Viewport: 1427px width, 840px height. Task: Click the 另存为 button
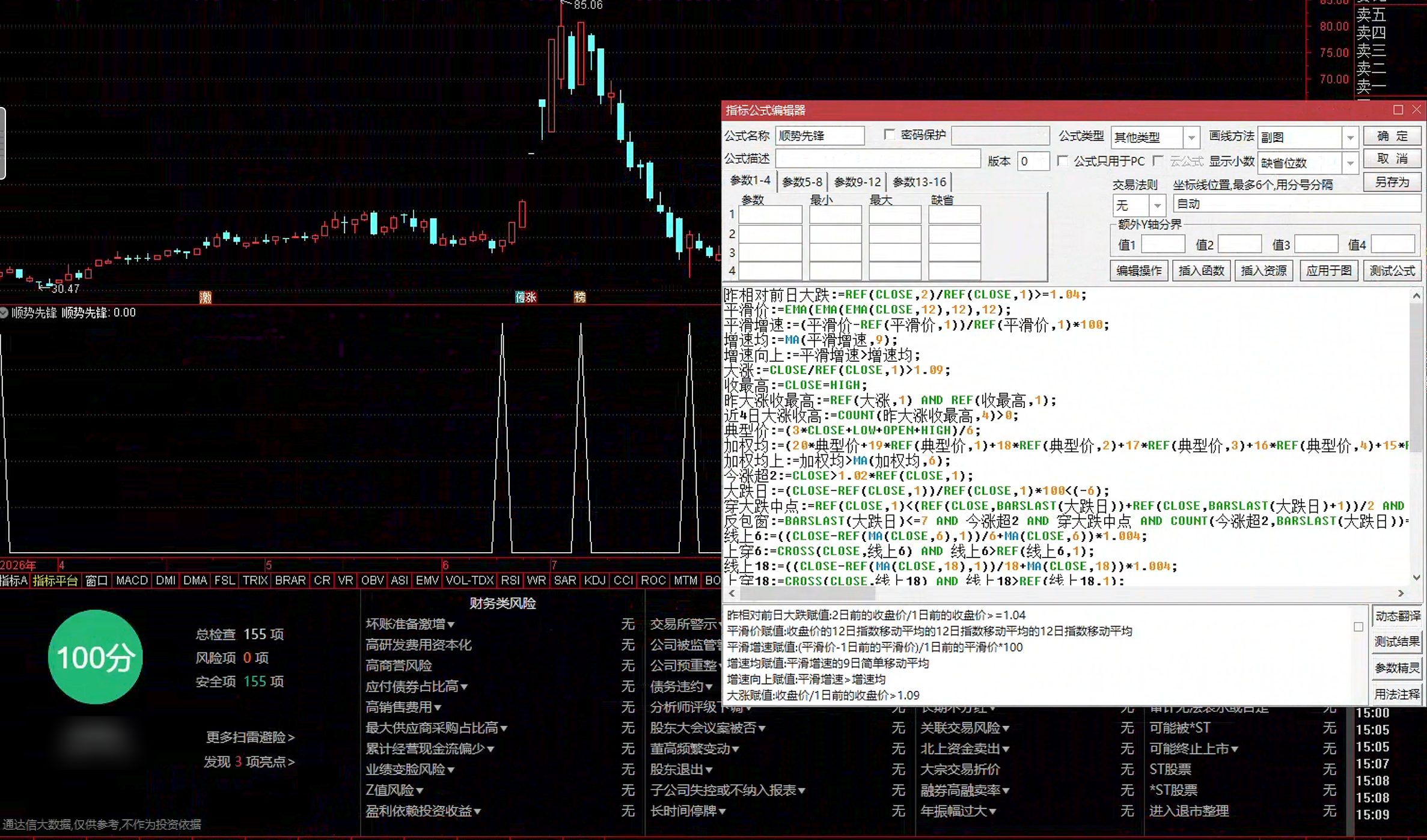click(1392, 181)
